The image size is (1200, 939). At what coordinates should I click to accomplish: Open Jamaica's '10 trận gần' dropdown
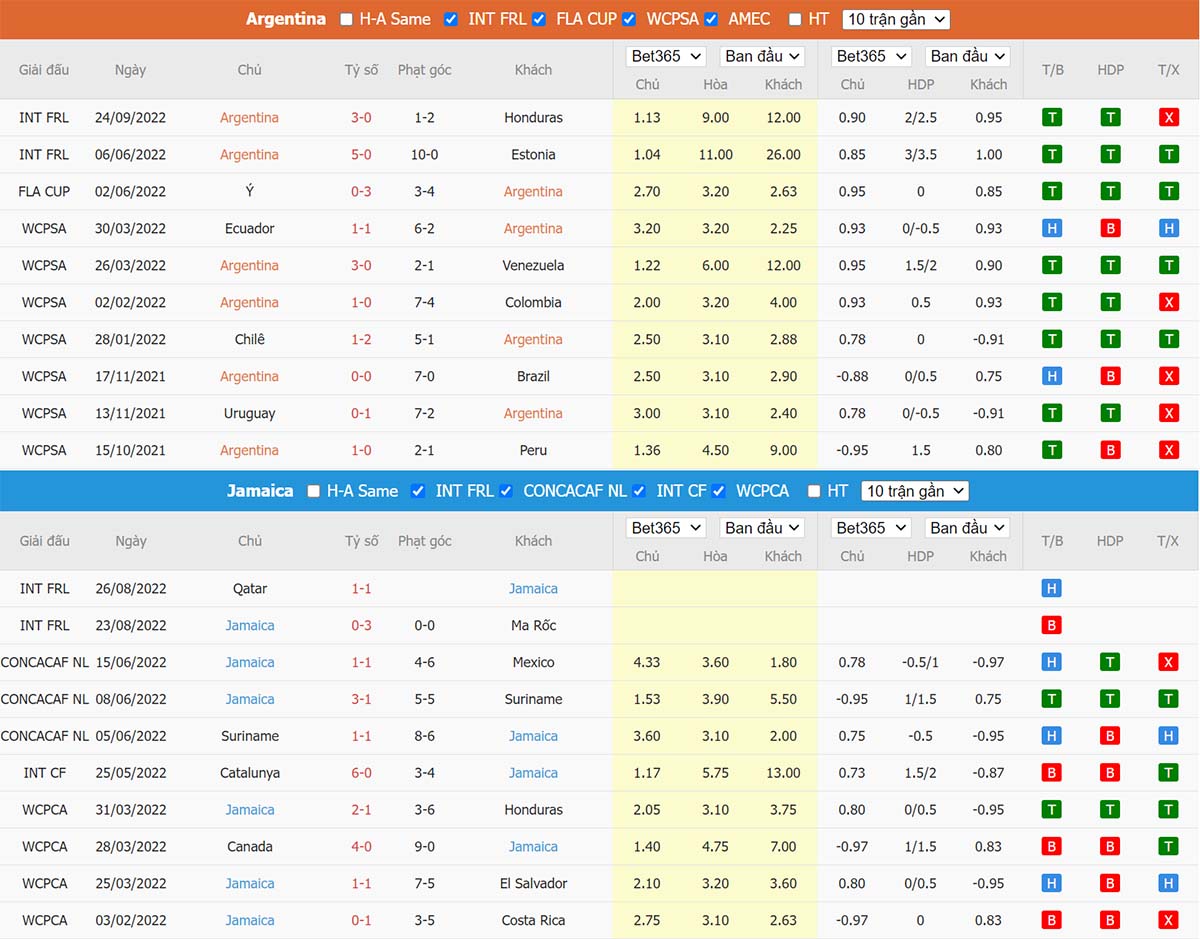(915, 491)
